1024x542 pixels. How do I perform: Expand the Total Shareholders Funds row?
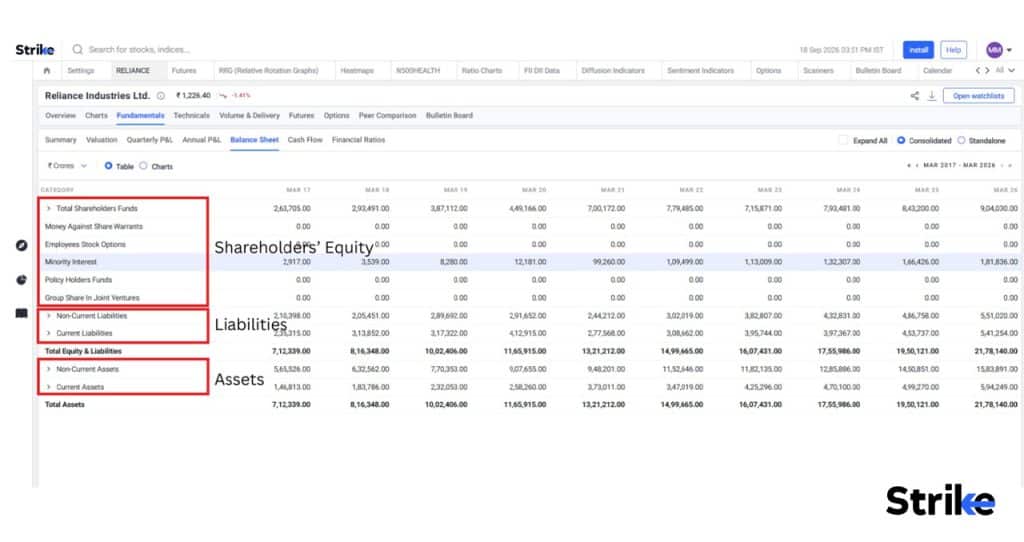(x=48, y=208)
